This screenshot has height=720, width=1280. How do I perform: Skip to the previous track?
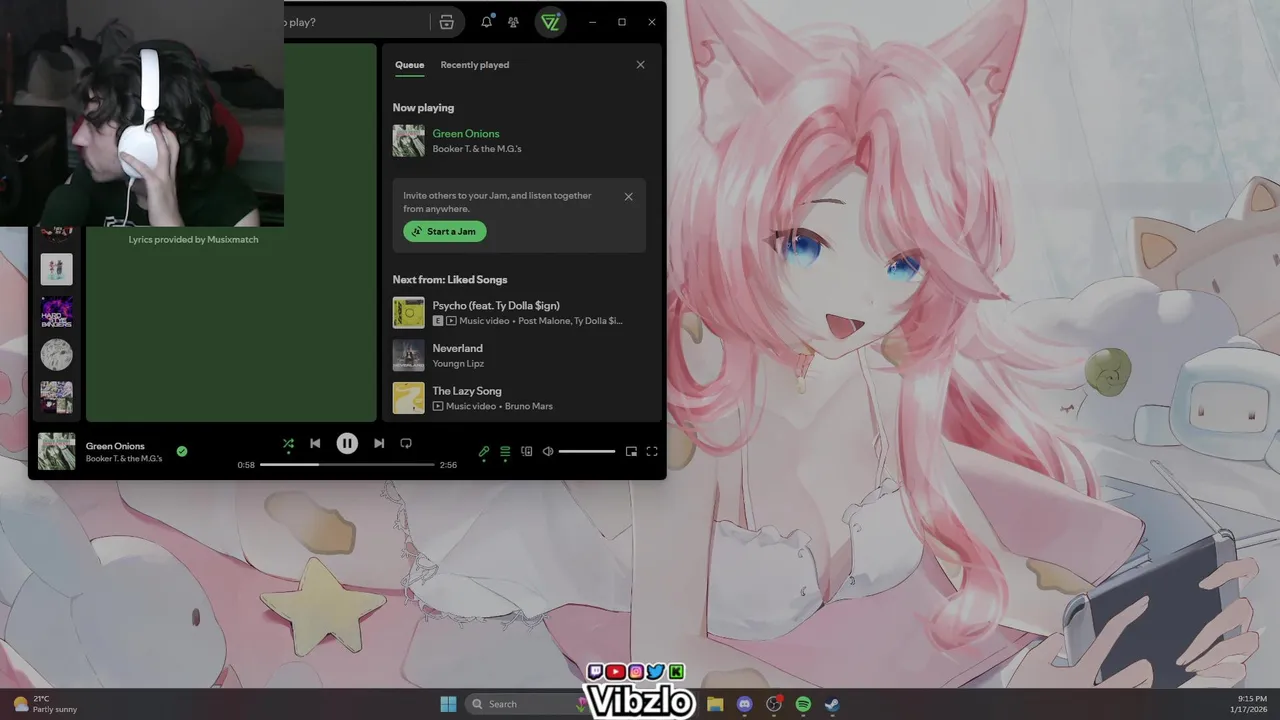(315, 443)
